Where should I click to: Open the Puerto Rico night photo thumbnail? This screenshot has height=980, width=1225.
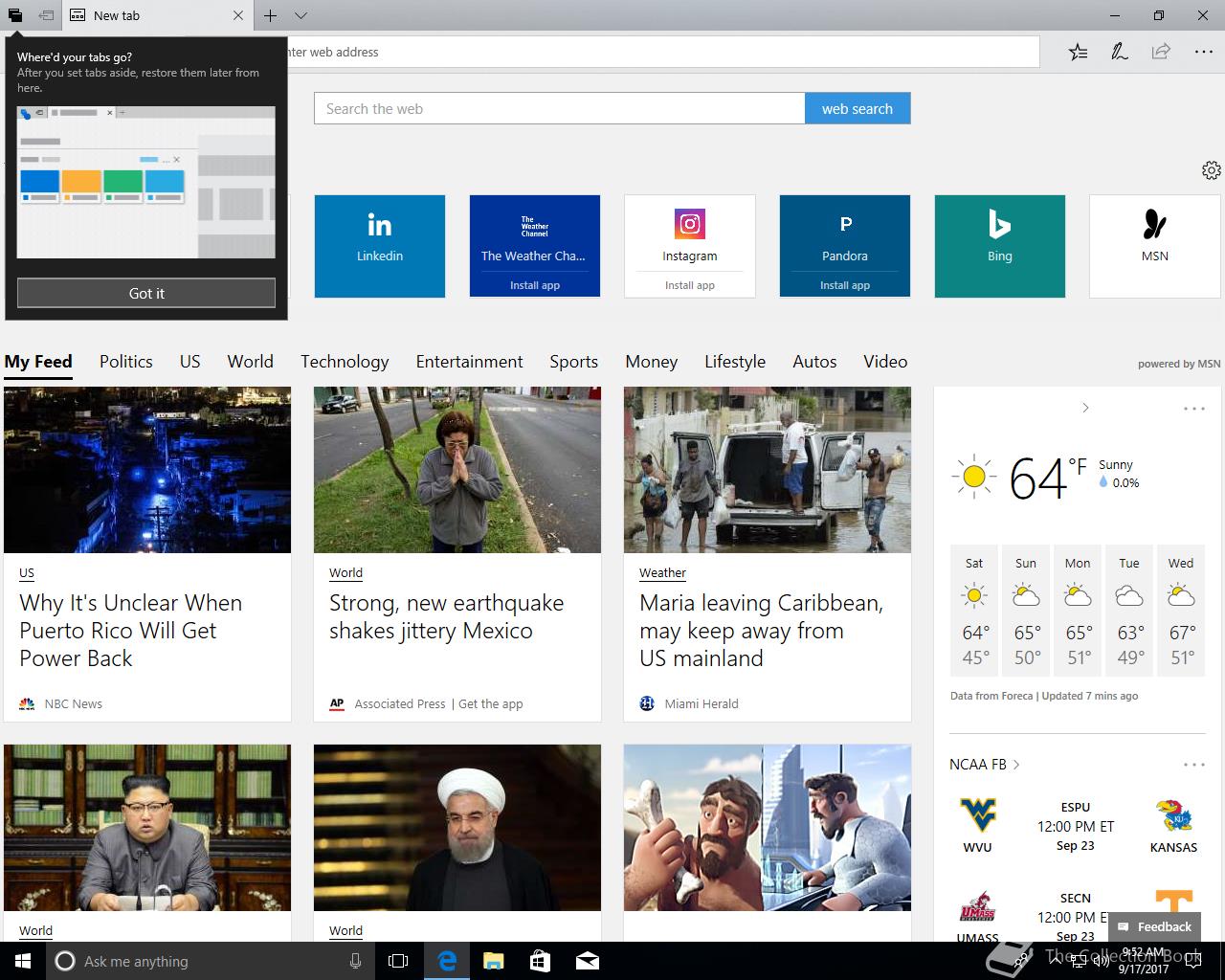coord(147,470)
